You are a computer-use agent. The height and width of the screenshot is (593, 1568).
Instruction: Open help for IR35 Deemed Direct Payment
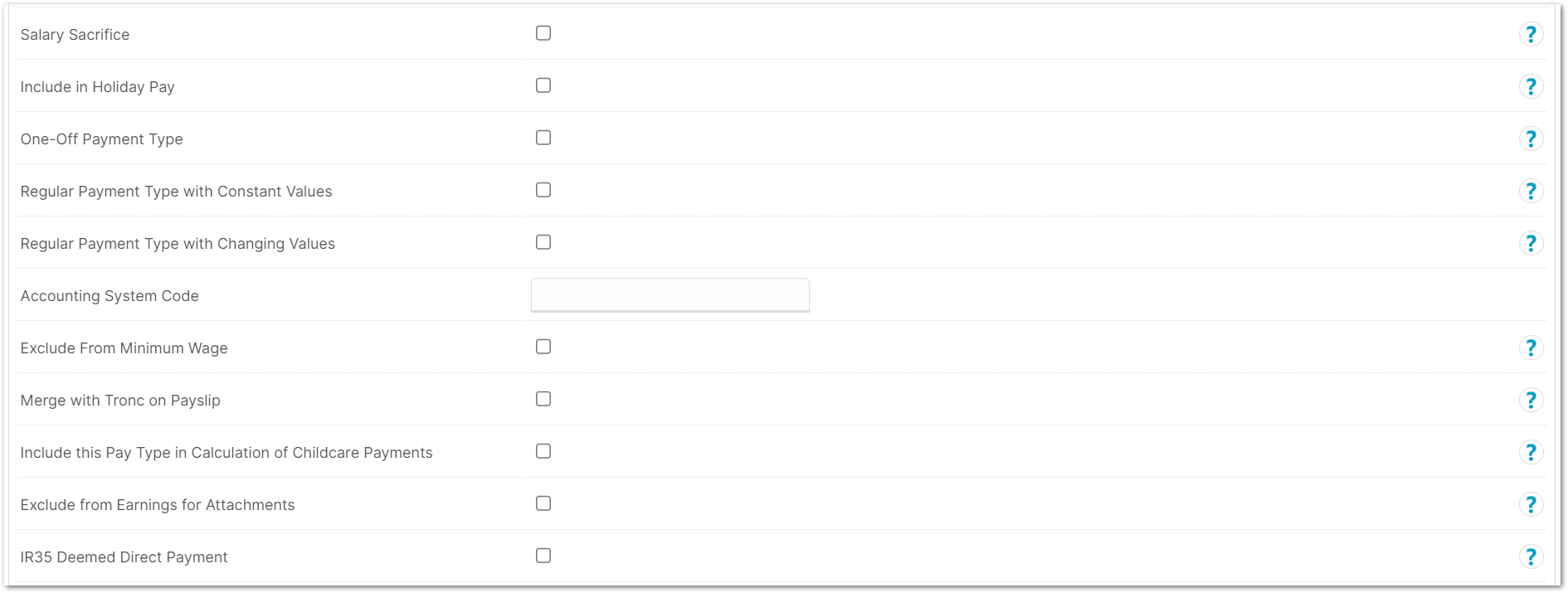coord(1531,557)
